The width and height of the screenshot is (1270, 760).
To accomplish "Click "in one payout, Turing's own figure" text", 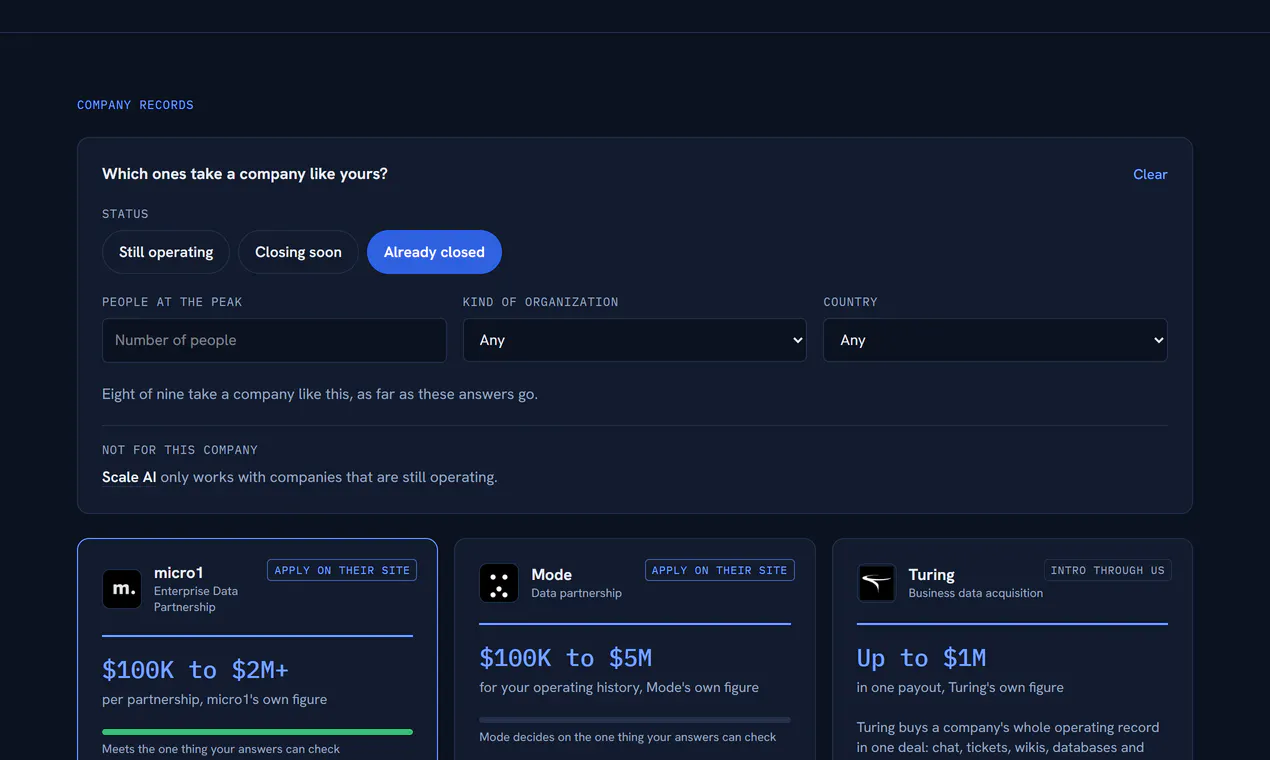I will 960,687.
